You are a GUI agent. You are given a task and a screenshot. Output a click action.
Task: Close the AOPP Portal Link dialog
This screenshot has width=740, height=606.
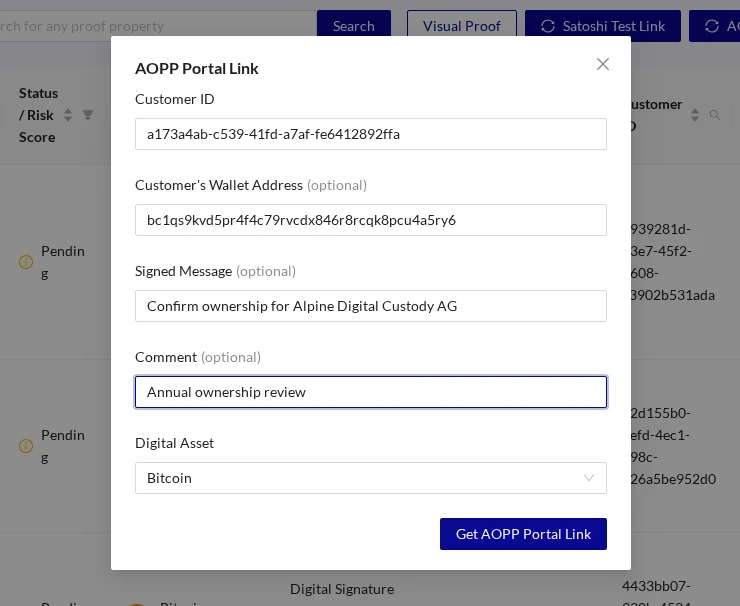tap(603, 64)
